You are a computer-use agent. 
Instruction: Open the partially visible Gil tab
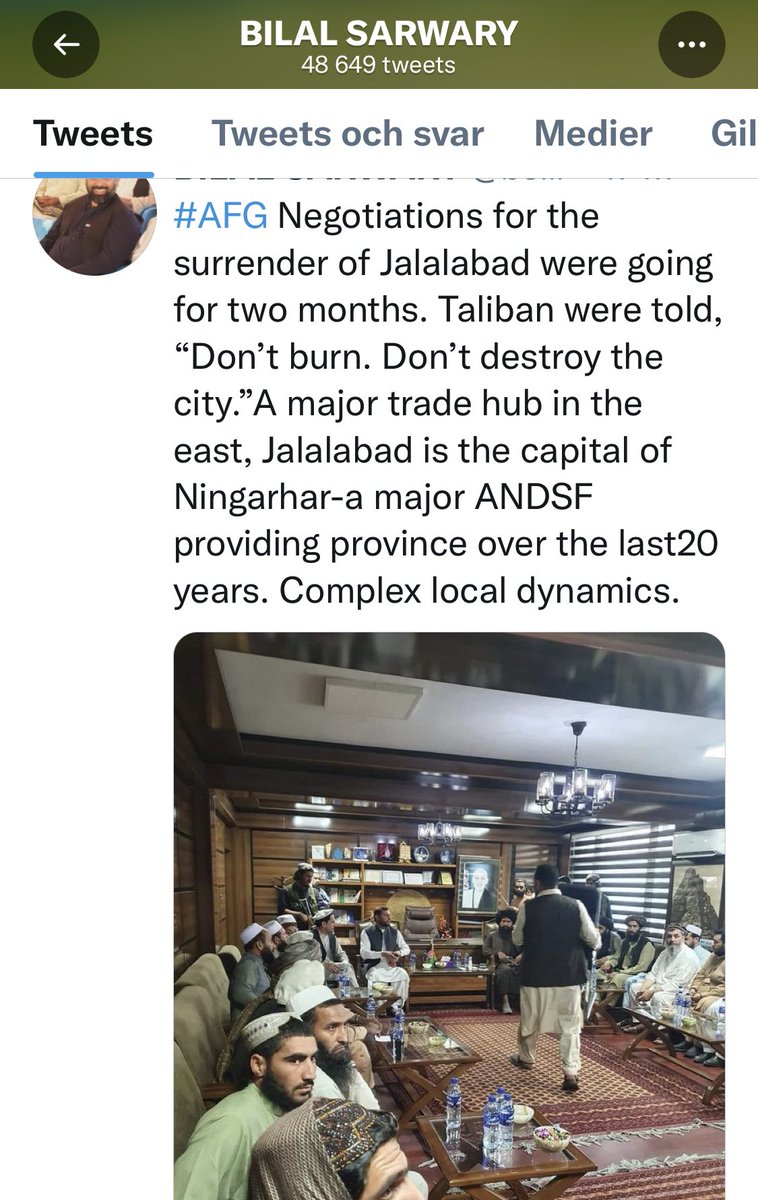point(733,133)
